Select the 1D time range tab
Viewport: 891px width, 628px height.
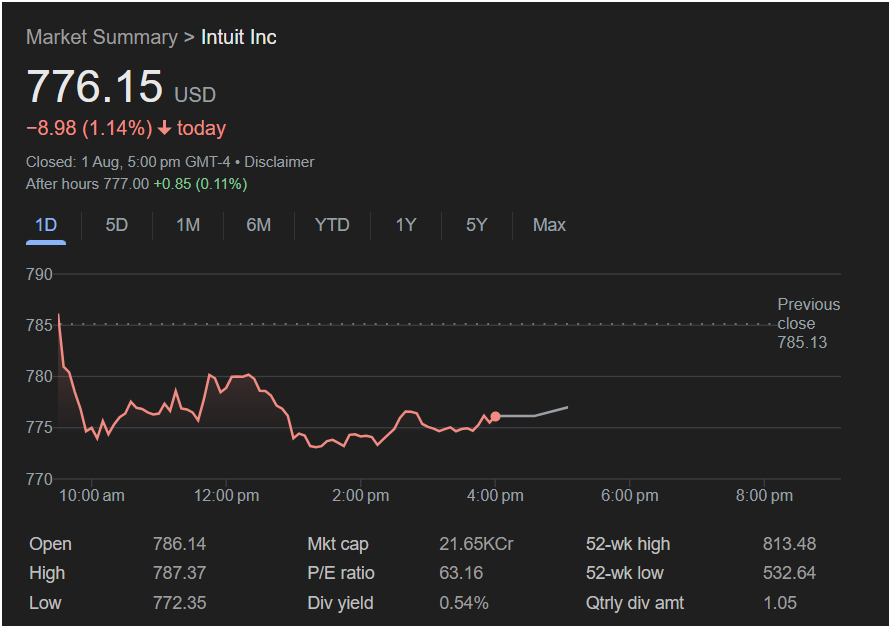pos(46,225)
